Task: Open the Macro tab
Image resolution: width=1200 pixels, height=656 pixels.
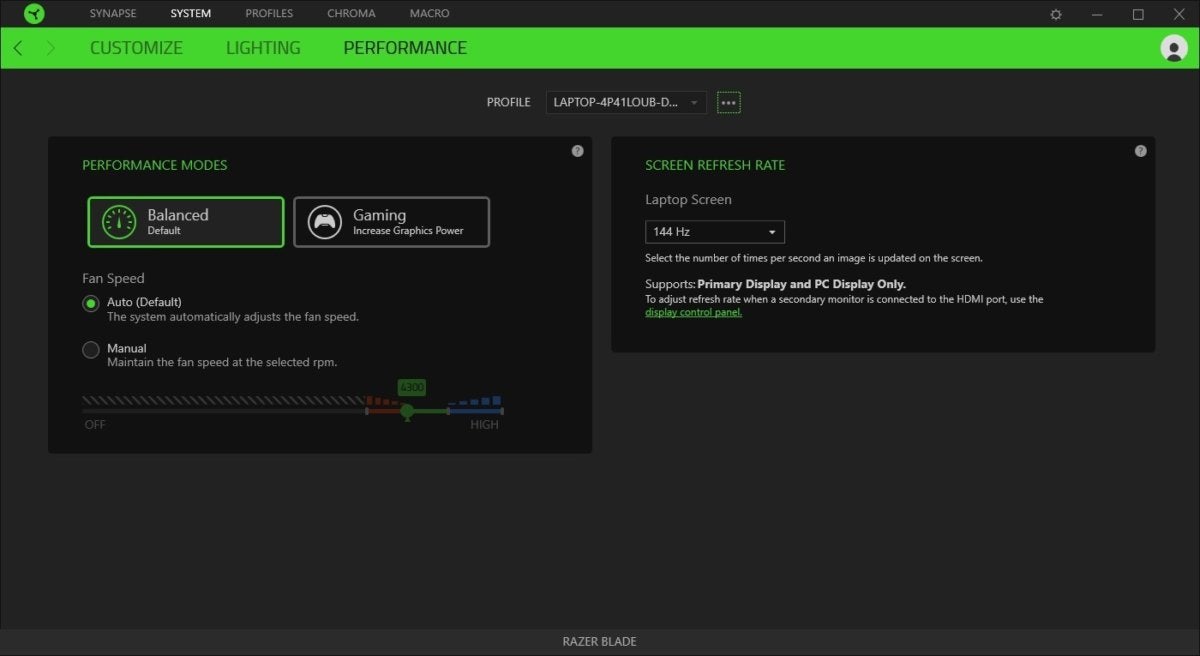Action: pos(429,14)
